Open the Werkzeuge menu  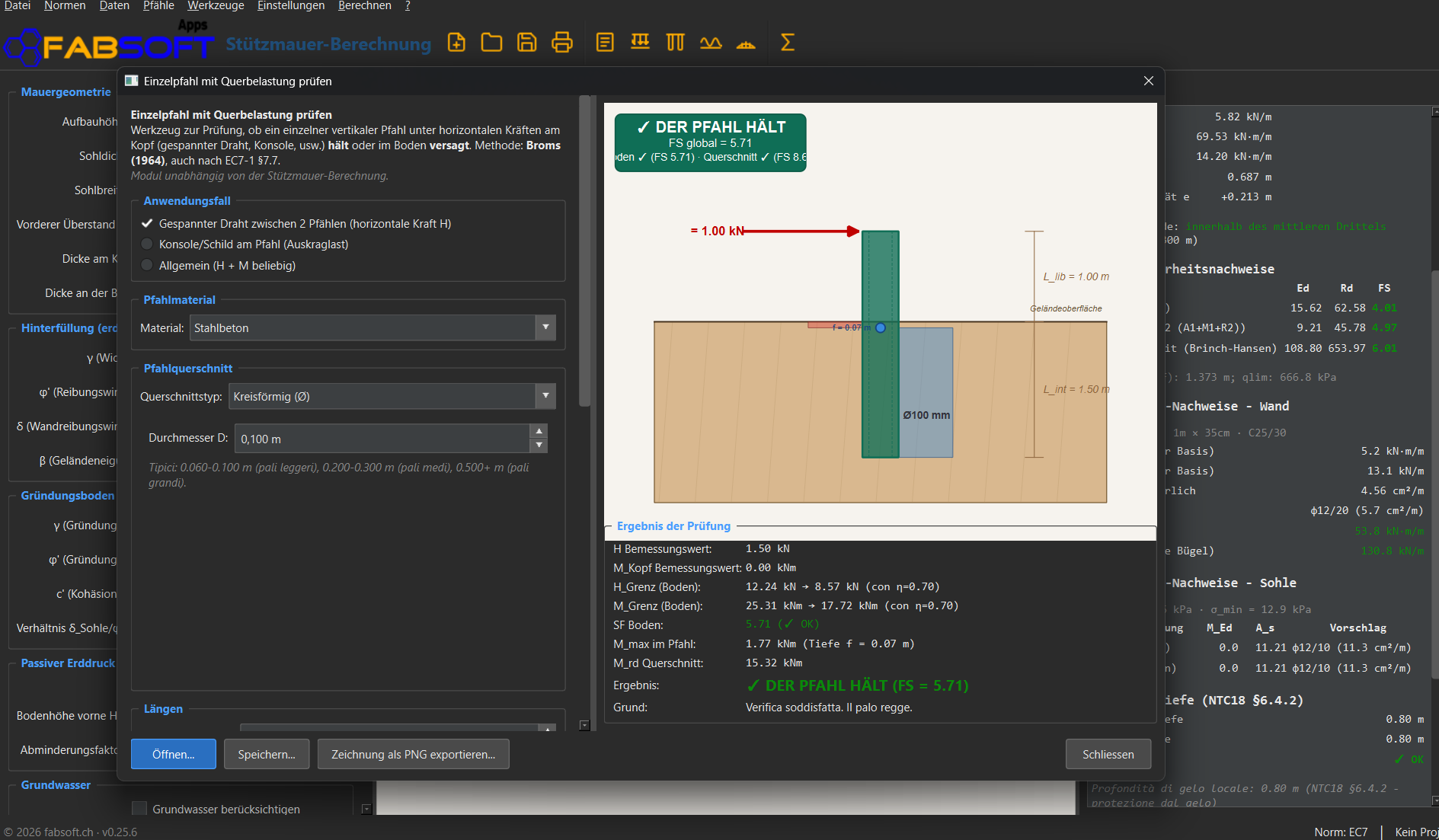point(216,5)
